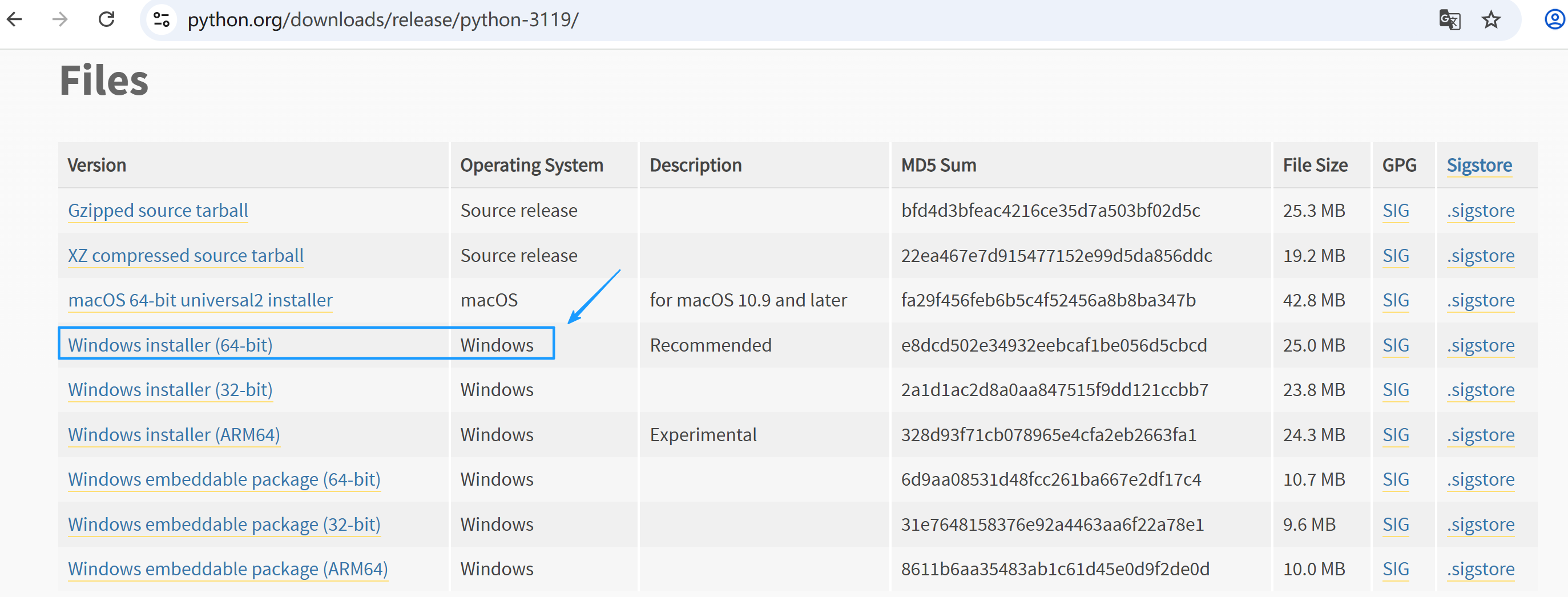Select MD5 sum 328d93f71cb078965e4cfa2eb2663fa1
The width and height of the screenshot is (1568, 597).
click(x=1049, y=434)
